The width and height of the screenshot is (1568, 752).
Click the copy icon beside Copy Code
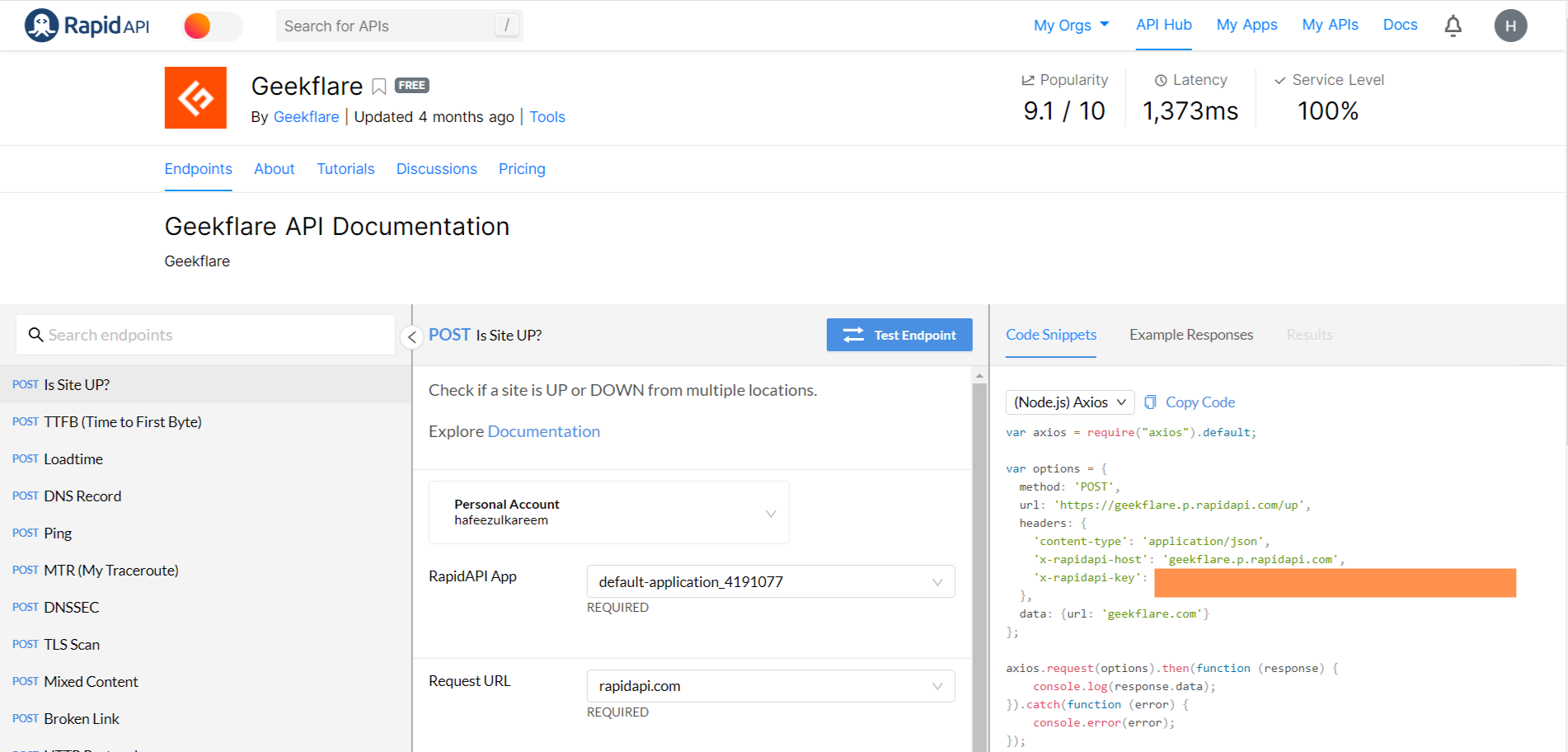[1150, 402]
